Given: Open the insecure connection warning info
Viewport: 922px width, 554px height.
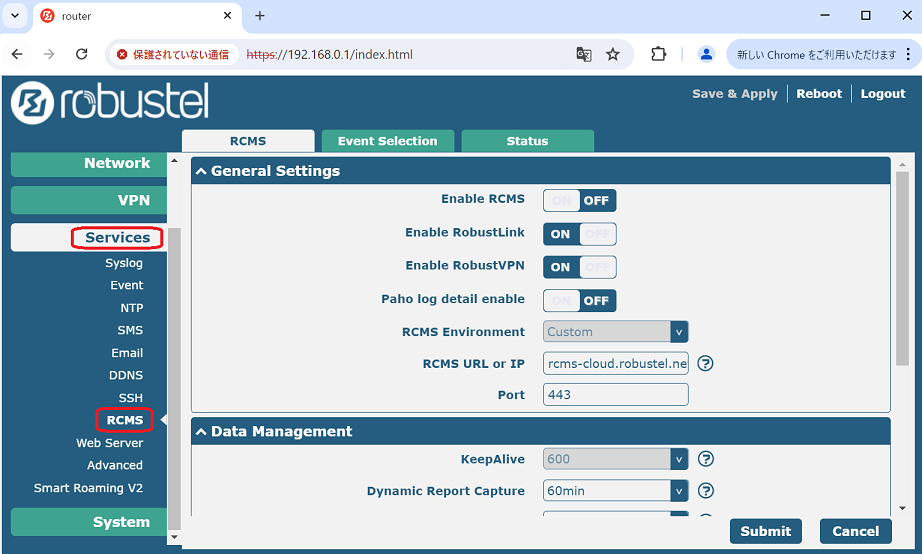Looking at the screenshot, I should [173, 55].
